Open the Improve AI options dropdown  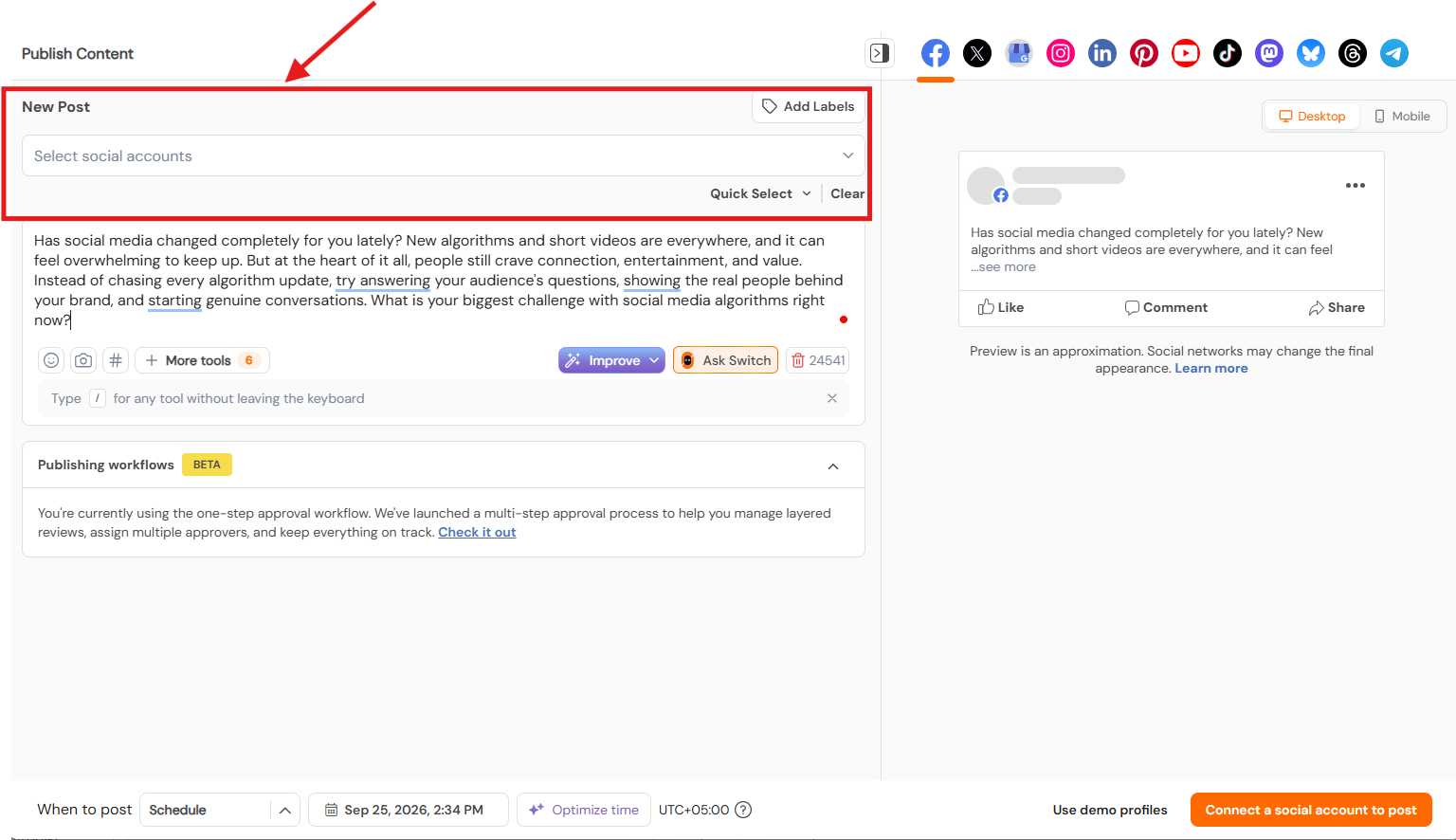point(611,360)
